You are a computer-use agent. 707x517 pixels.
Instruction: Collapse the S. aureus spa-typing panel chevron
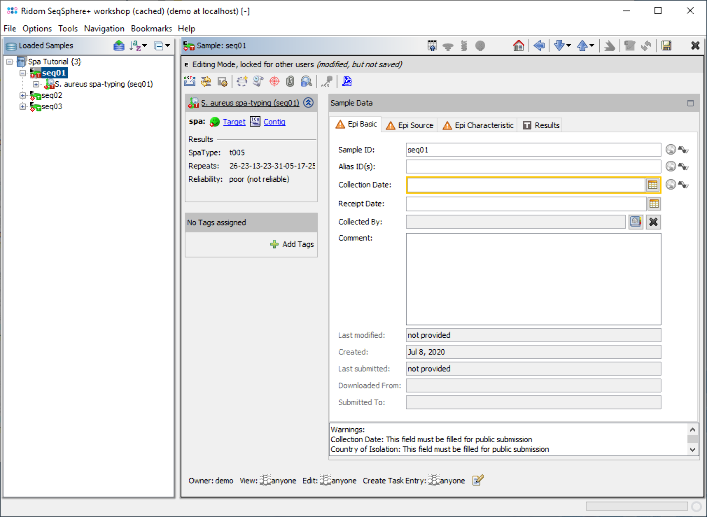pos(308,103)
